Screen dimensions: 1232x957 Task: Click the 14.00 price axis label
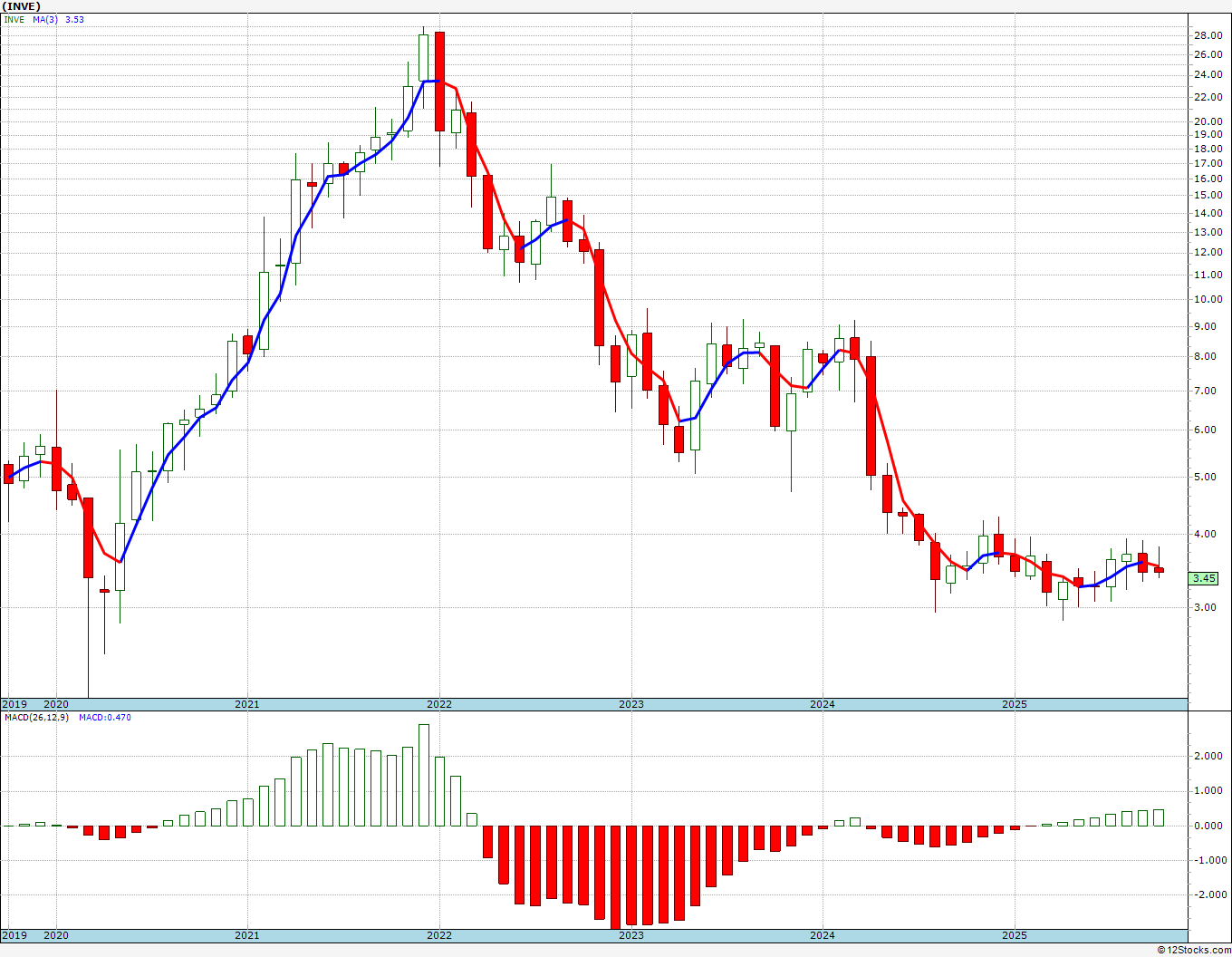click(x=1208, y=213)
